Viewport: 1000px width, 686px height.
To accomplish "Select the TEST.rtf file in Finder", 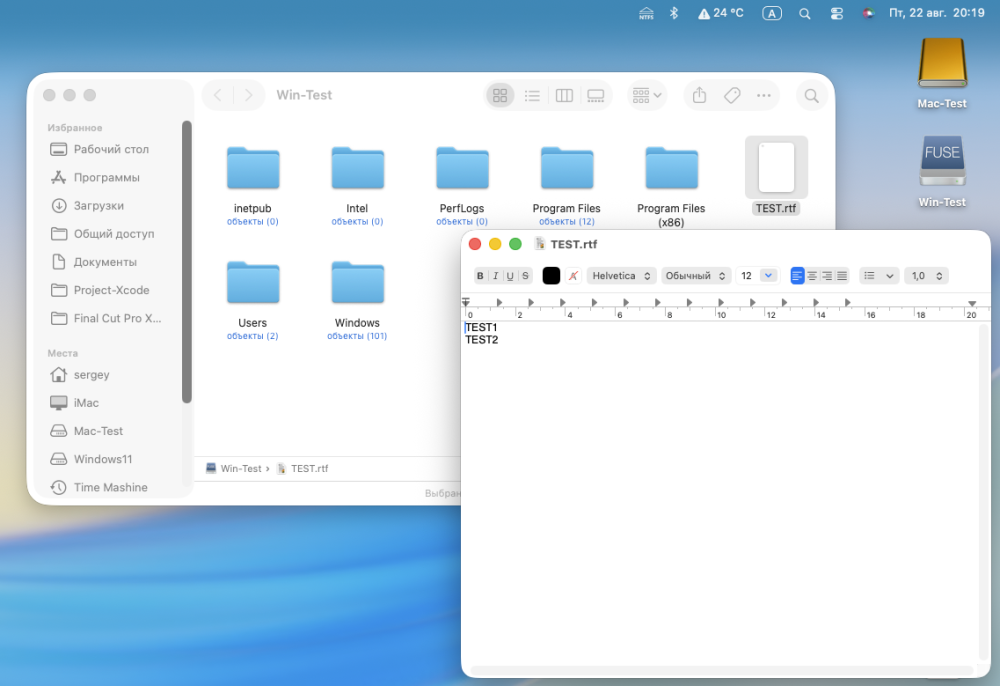I will coord(776,168).
